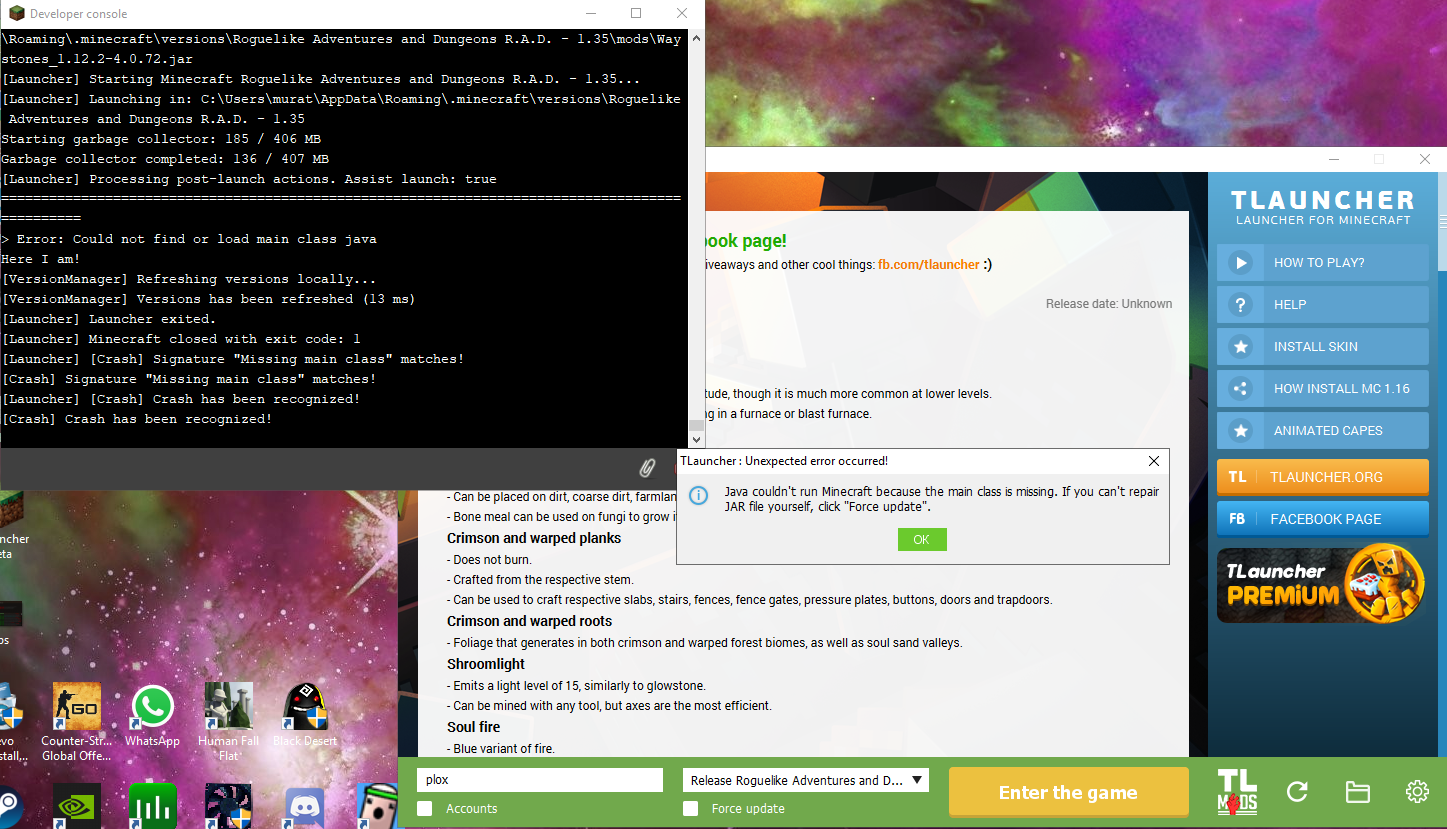The height and width of the screenshot is (829, 1447).
Task: Select the Human Fall Flat desktop icon
Action: (x=229, y=722)
